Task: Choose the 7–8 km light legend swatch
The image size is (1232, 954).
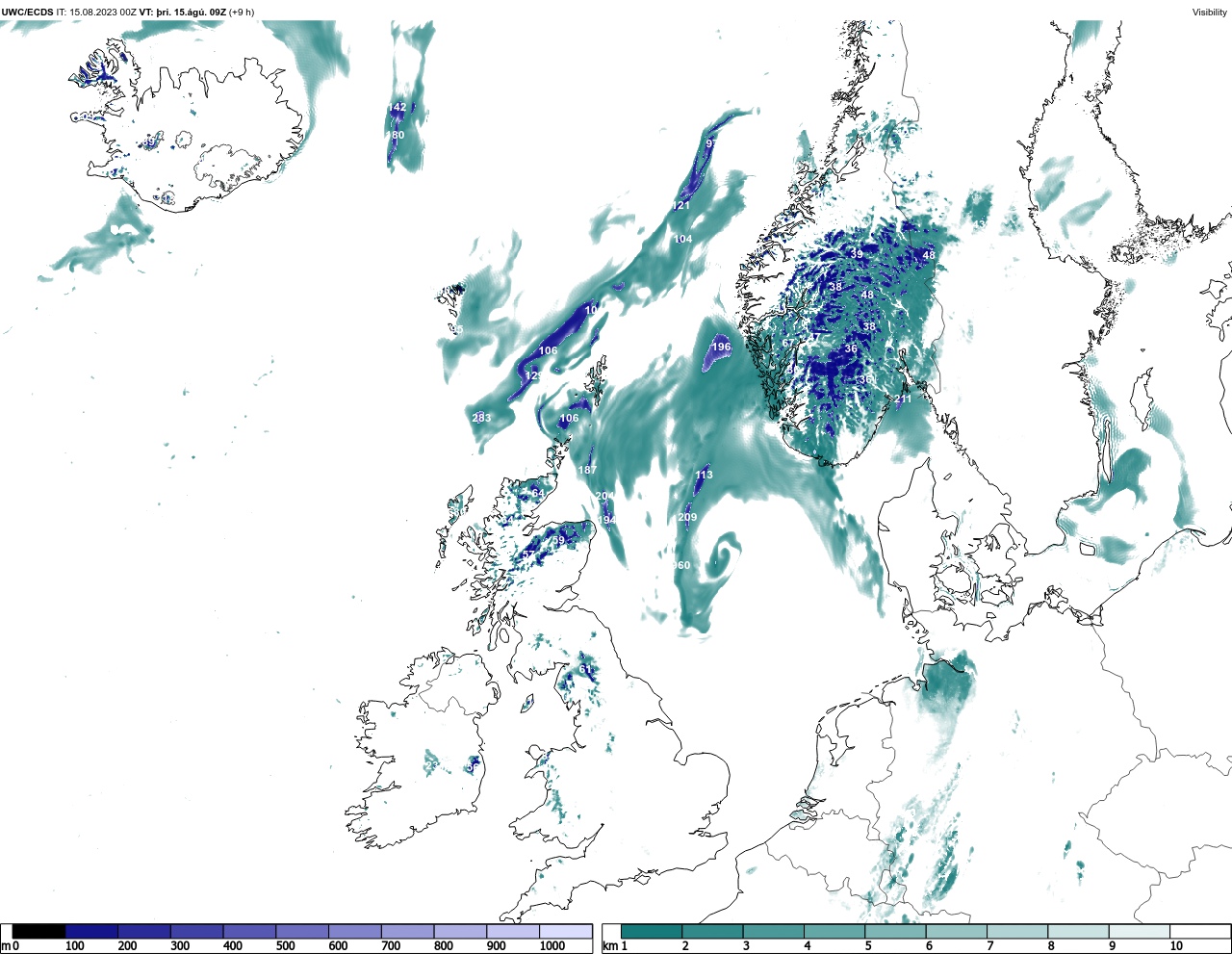Action: click(1018, 931)
